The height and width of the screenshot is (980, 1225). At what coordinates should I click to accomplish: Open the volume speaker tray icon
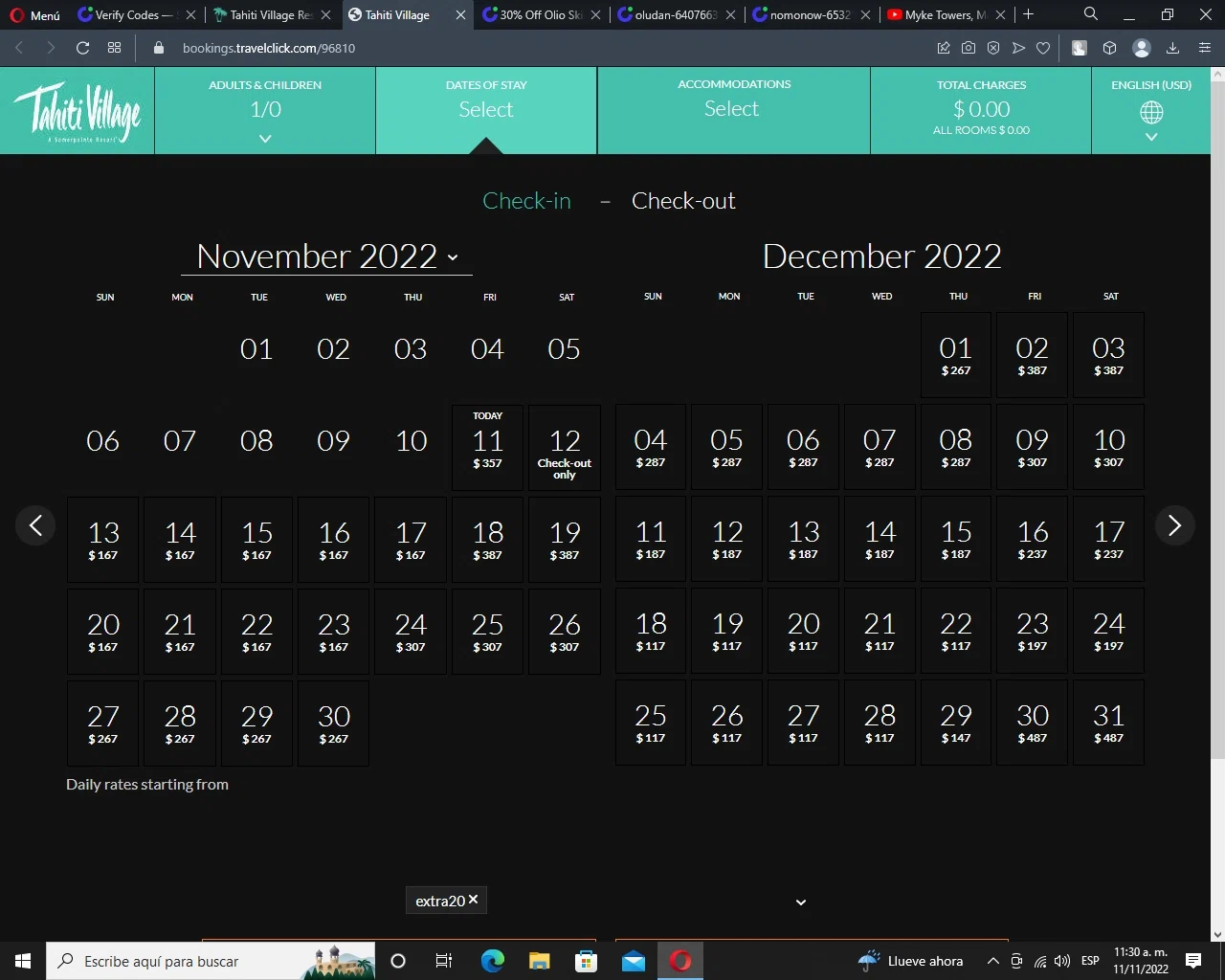1062,961
